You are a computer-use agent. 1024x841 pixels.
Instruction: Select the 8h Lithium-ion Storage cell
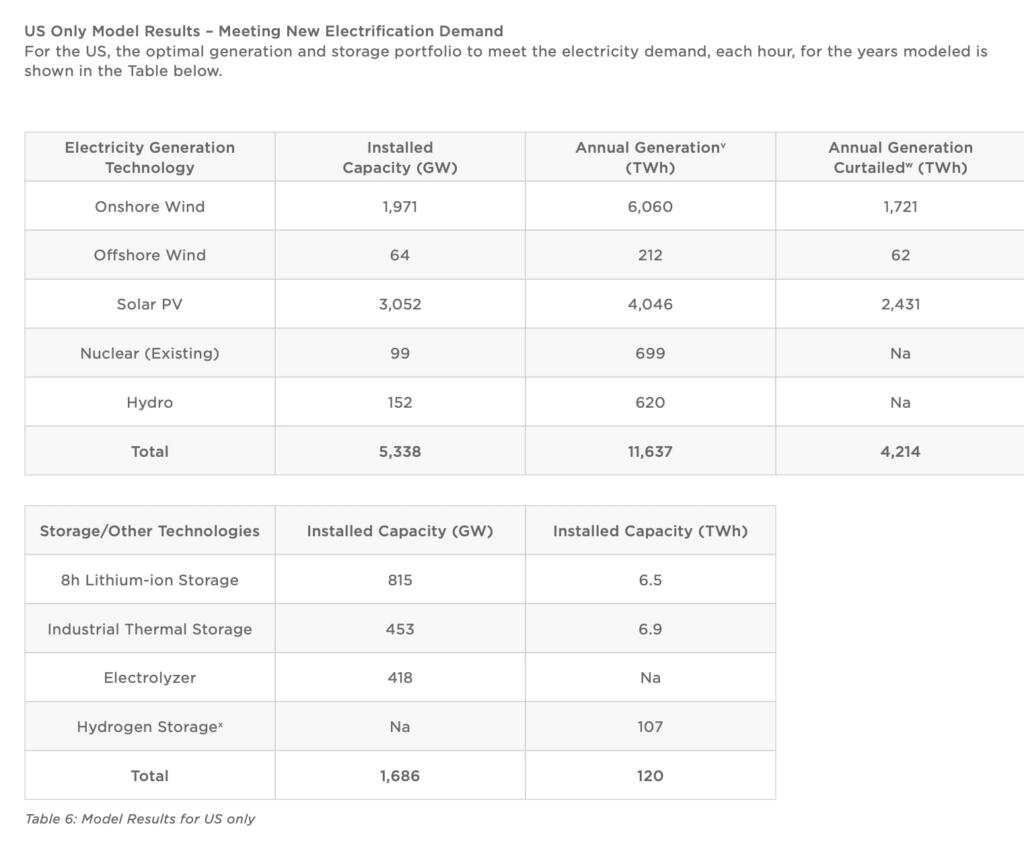[x=150, y=580]
